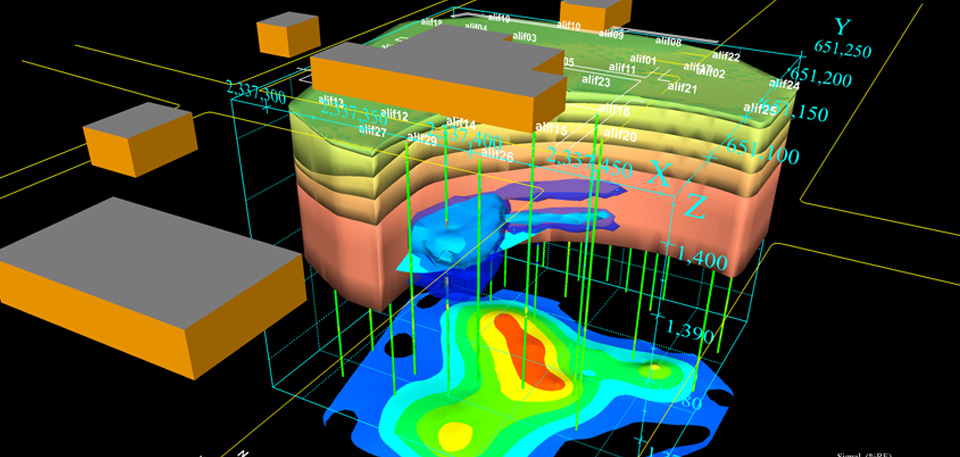
Task: Select the alif26 borehole label
Action: pyautogui.click(x=497, y=156)
